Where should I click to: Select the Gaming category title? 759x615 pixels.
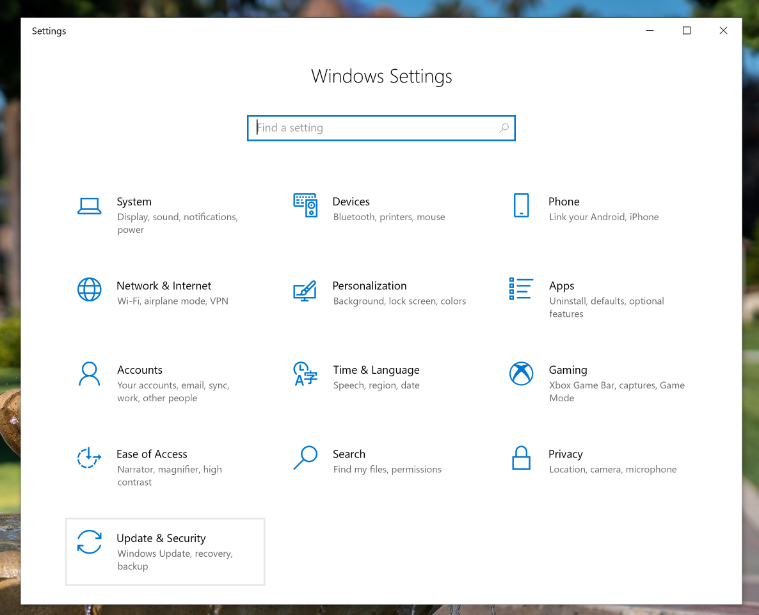point(568,370)
